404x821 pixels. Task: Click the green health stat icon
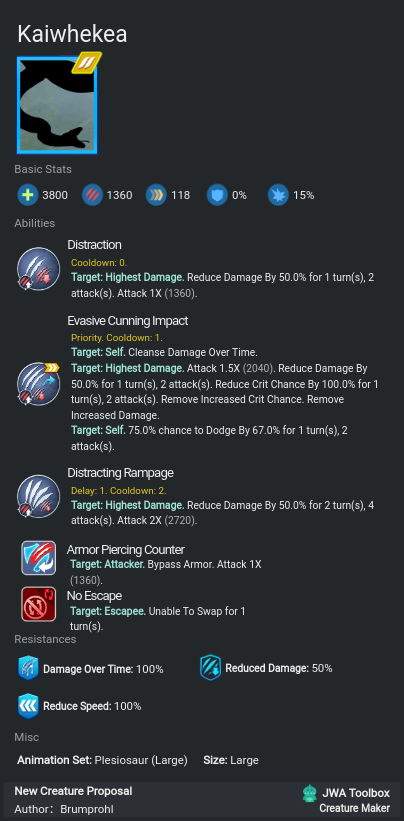pos(27,195)
